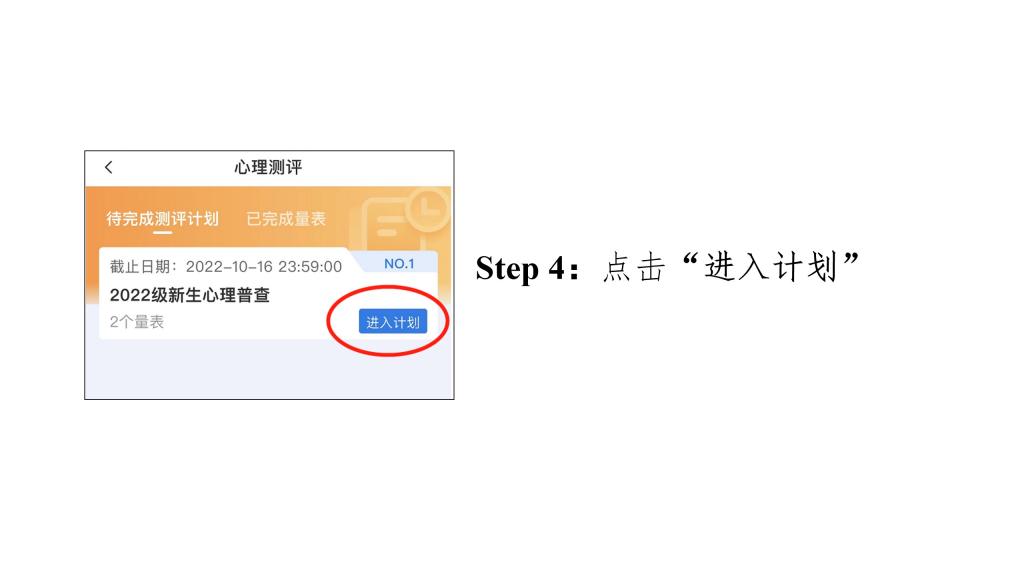Image resolution: width=1024 pixels, height=576 pixels.
Task: Click the document list illustration in banner
Action: pos(385,224)
